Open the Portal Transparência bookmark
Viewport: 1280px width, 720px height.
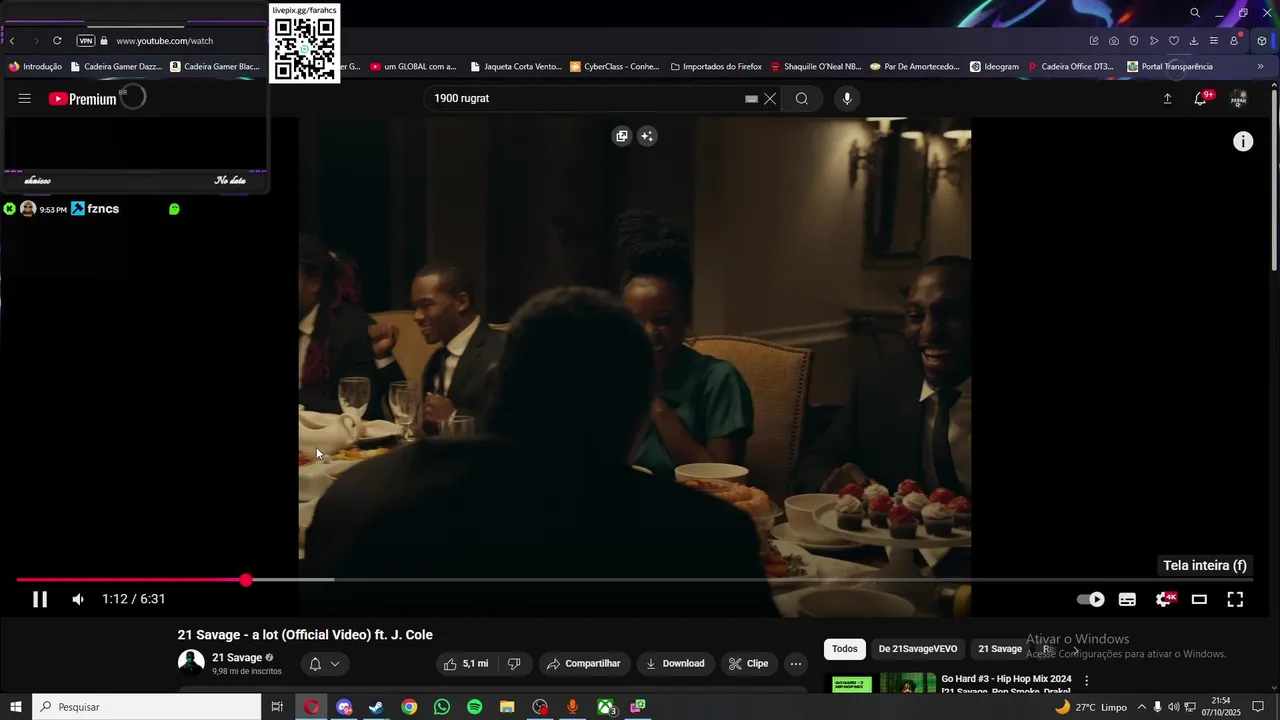[1170, 67]
